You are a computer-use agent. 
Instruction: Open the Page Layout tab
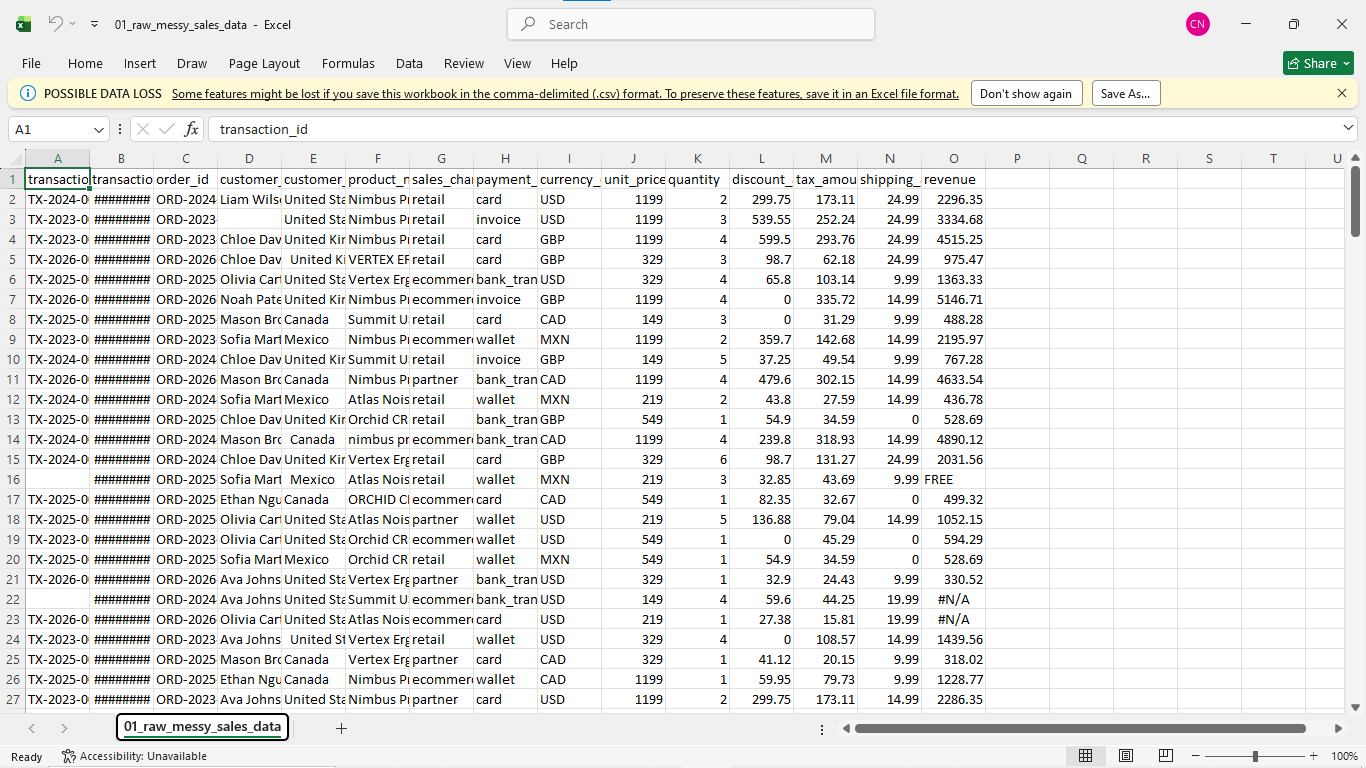[x=264, y=63]
